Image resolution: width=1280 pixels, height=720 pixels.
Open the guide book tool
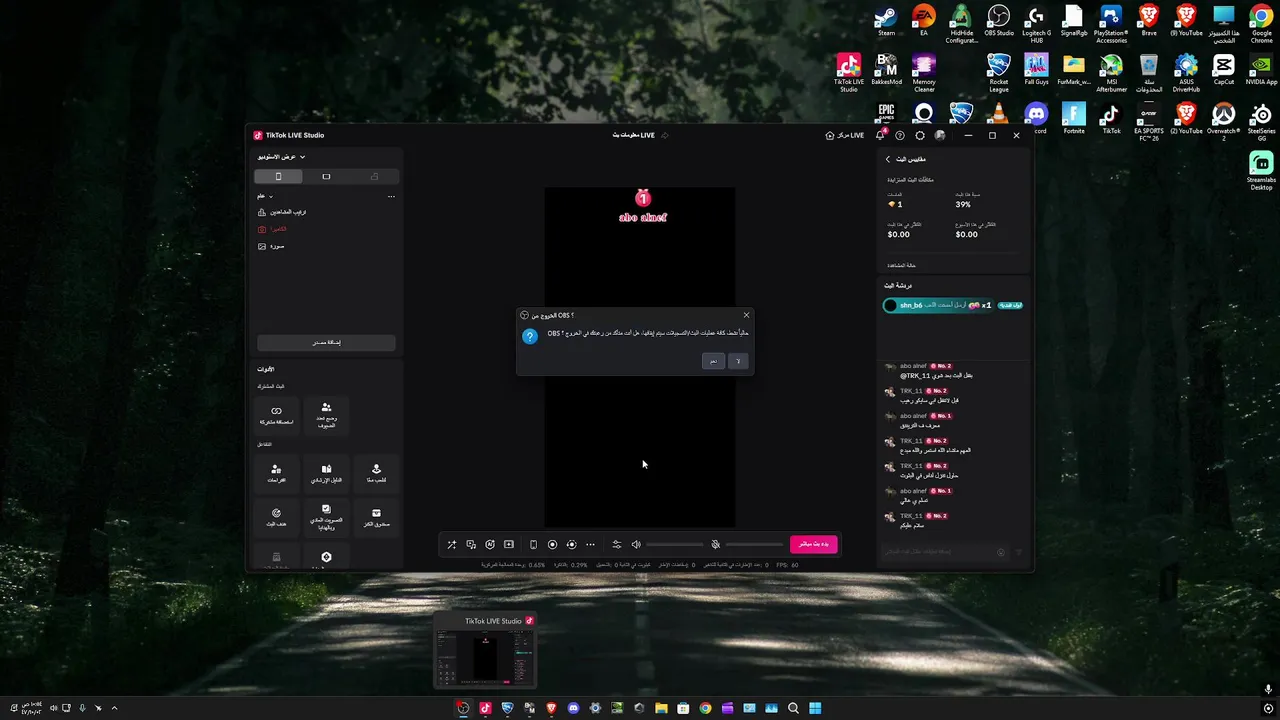(x=326, y=473)
